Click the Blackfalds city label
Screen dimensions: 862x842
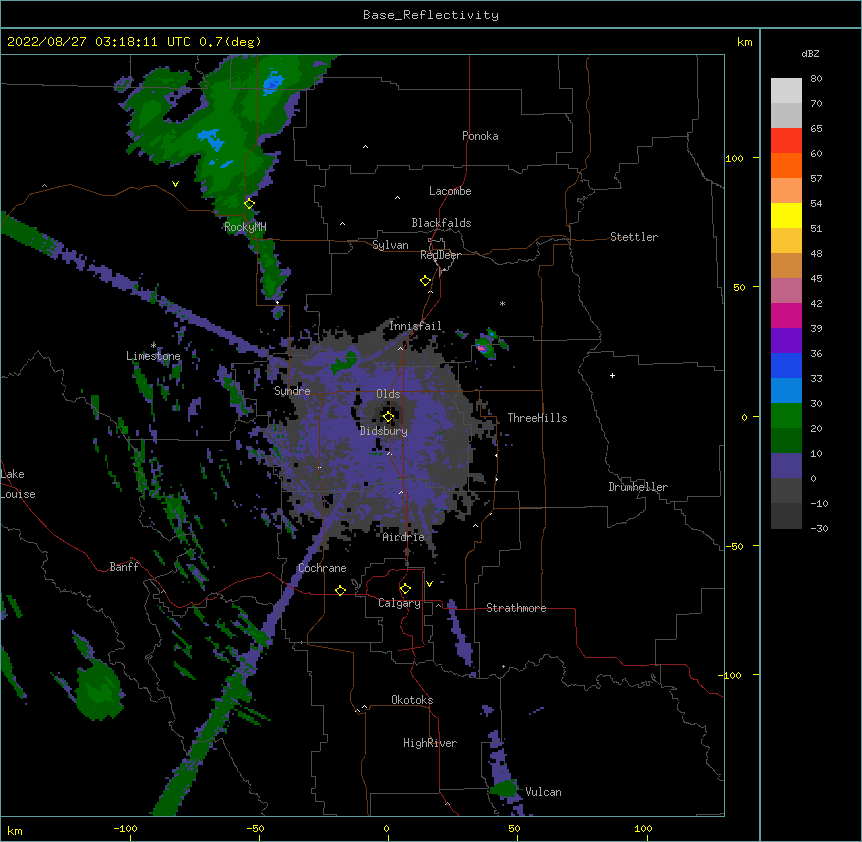click(441, 223)
